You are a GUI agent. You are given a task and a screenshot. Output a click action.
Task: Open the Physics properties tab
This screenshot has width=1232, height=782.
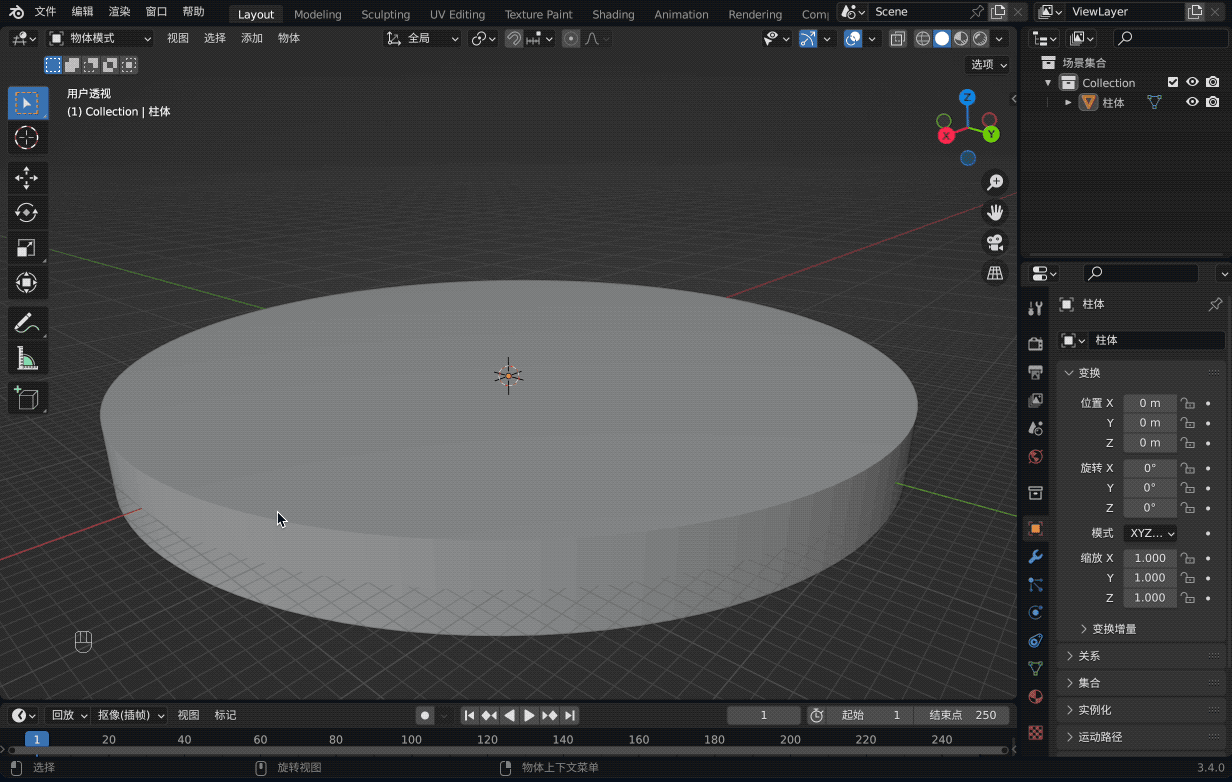(1036, 612)
